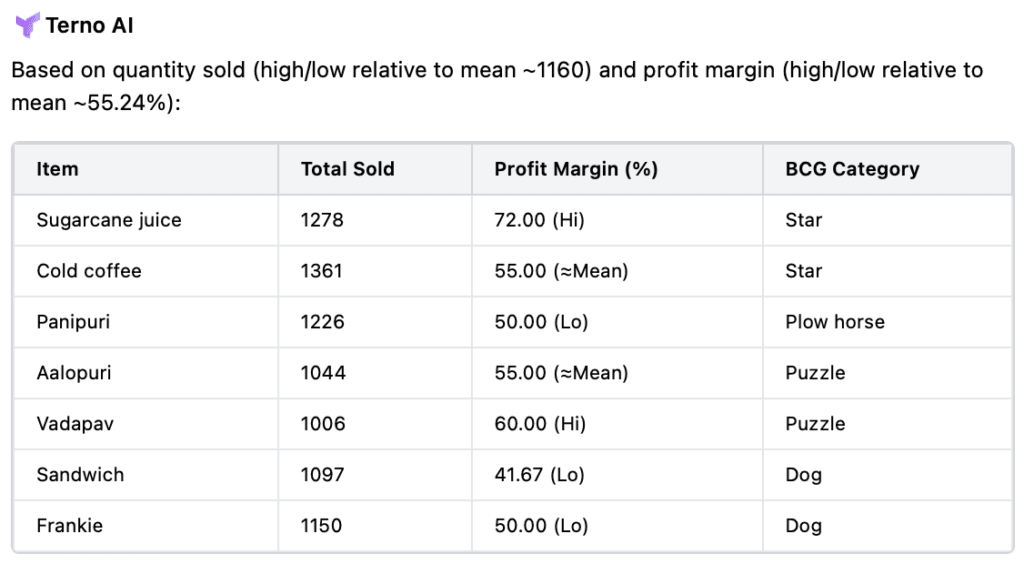Click the BCG Category column header
Image resolution: width=1024 pixels, height=564 pixels.
point(852,169)
